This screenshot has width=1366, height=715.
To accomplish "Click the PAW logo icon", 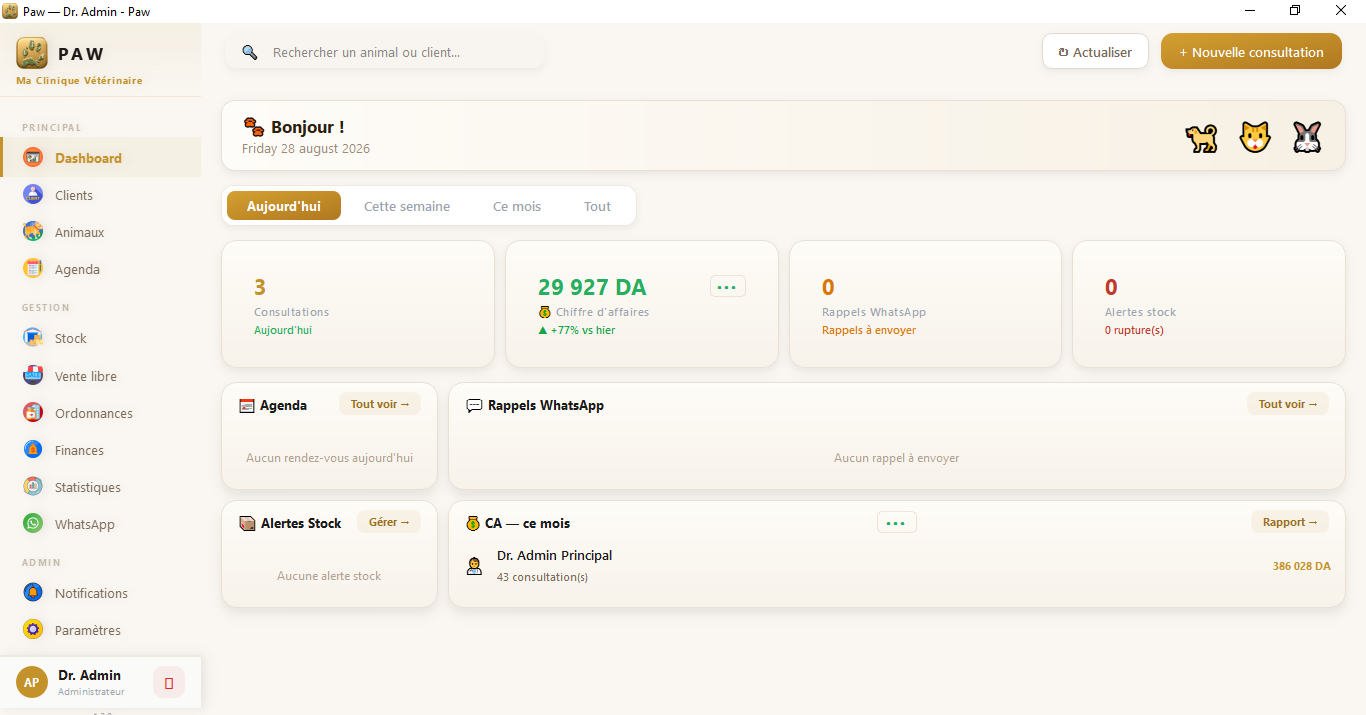I will click(x=32, y=53).
